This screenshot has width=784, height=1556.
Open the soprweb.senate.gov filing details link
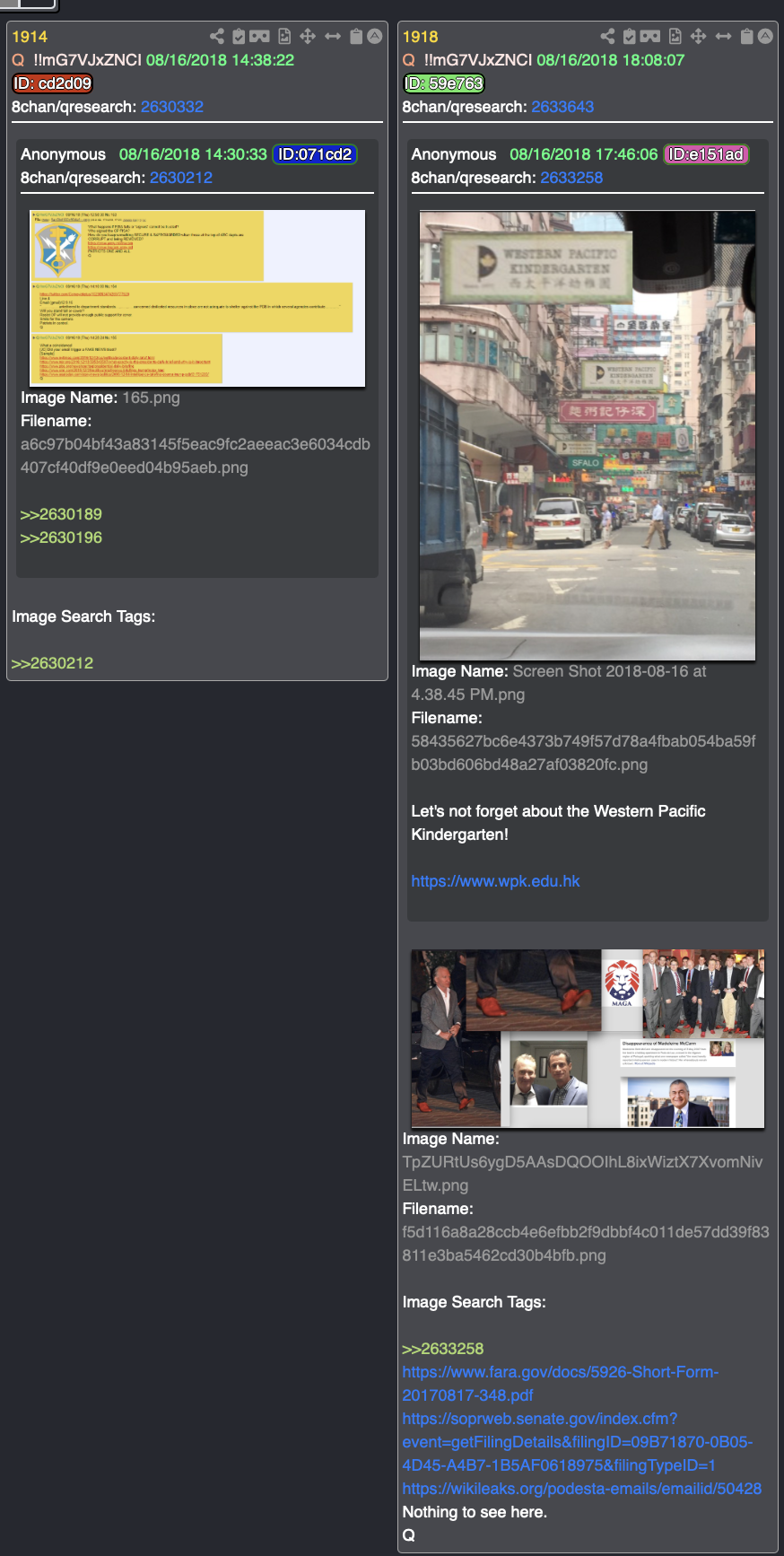[x=577, y=1442]
